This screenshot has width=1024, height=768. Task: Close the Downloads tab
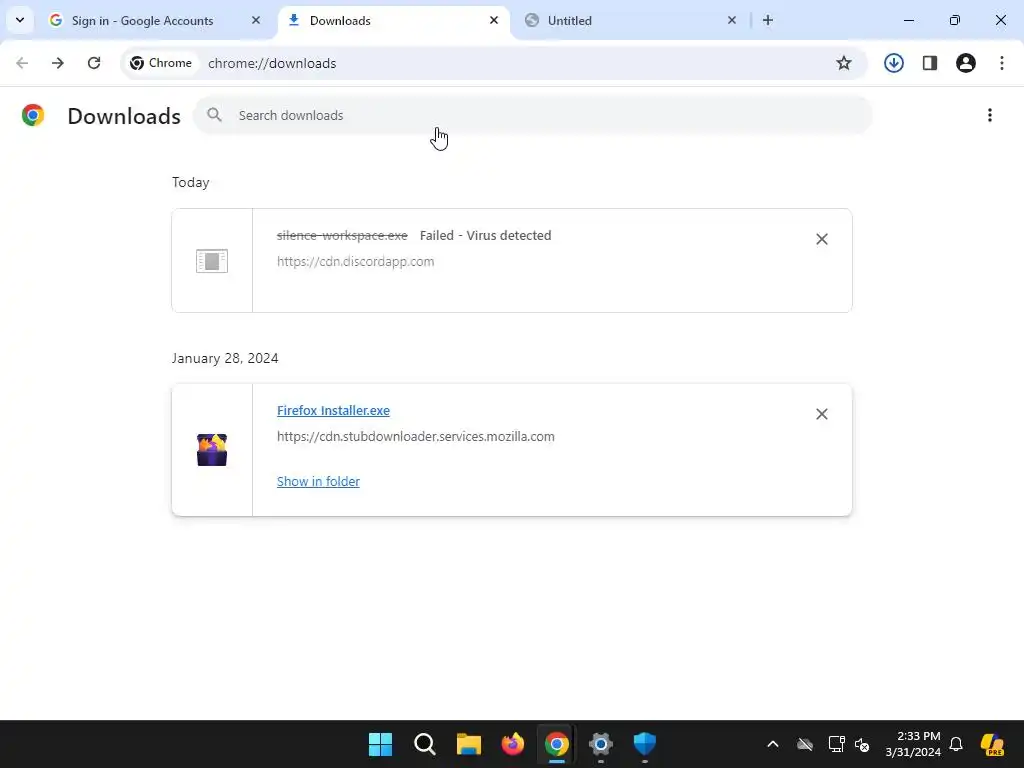(494, 20)
